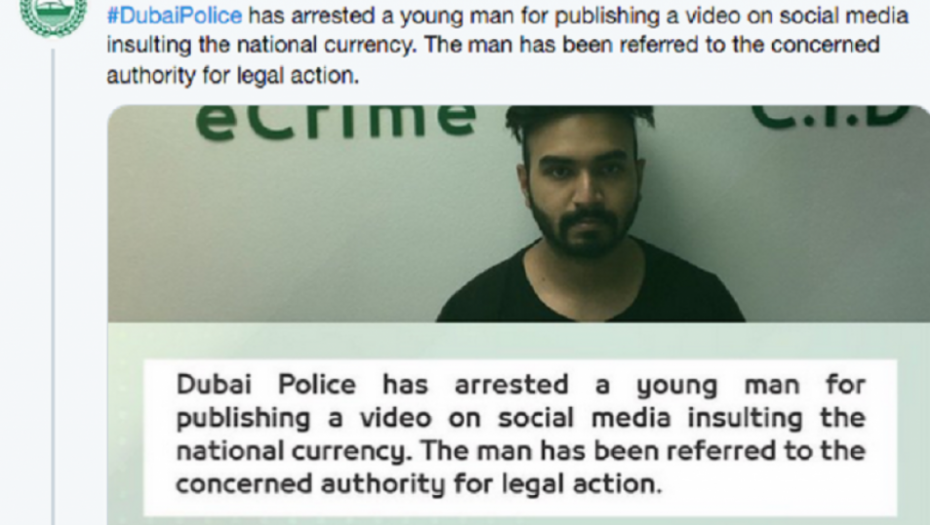Click "insulting the" in the image caption

click(x=776, y=418)
